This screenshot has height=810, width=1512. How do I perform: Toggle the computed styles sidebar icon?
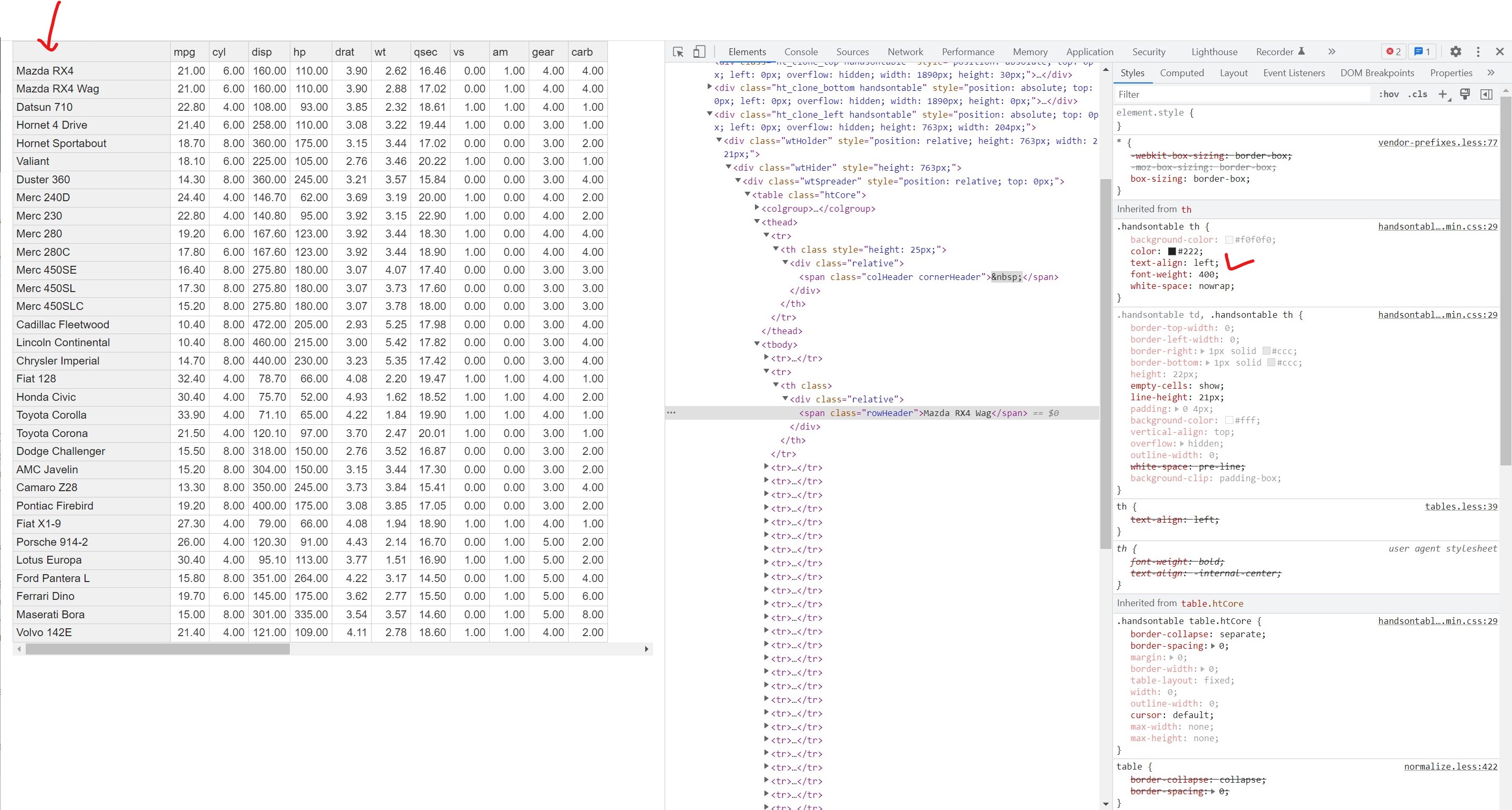click(1486, 94)
